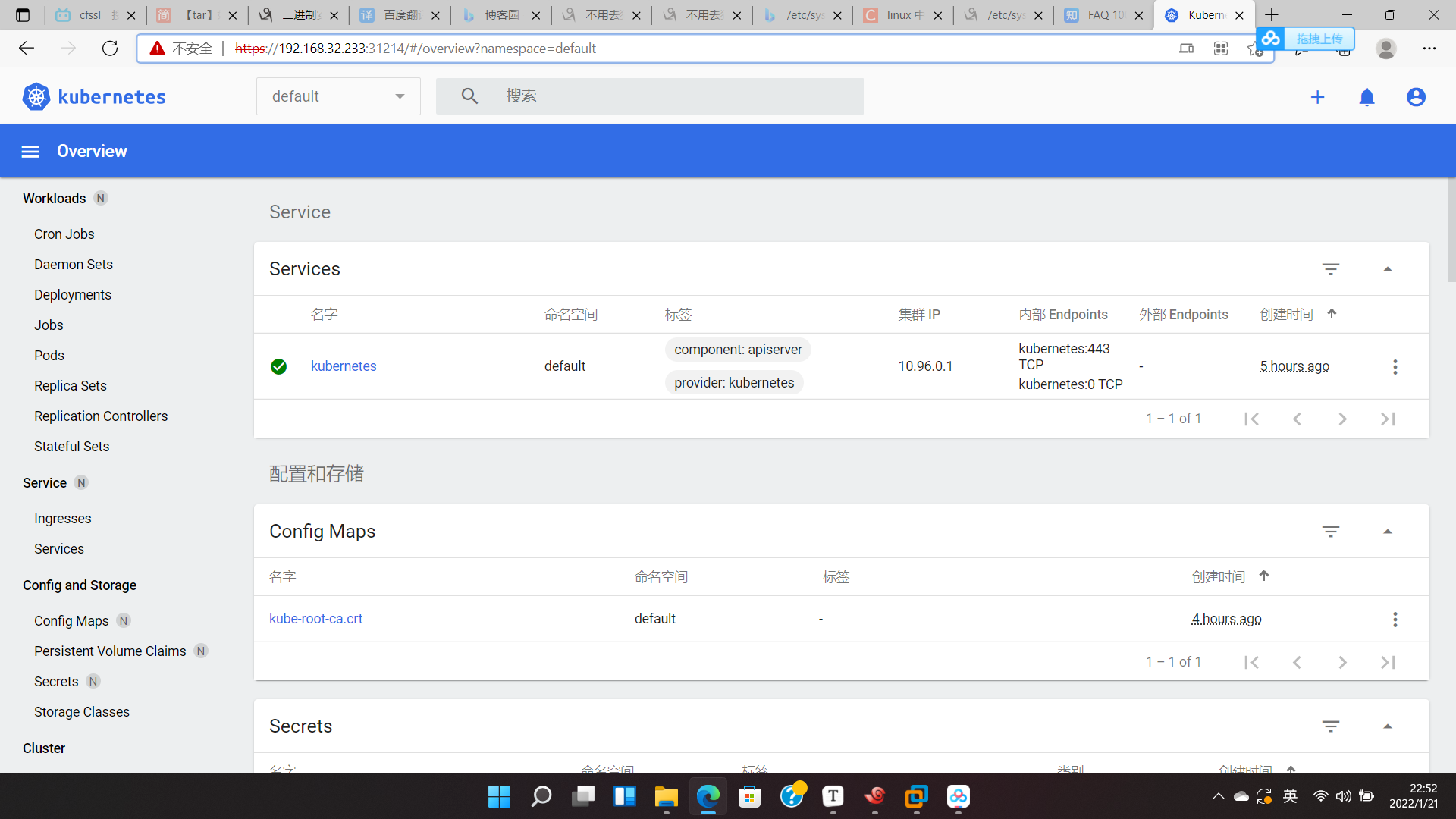Sort Config Maps by creation time arrow
The height and width of the screenshot is (819, 1456).
[1263, 576]
